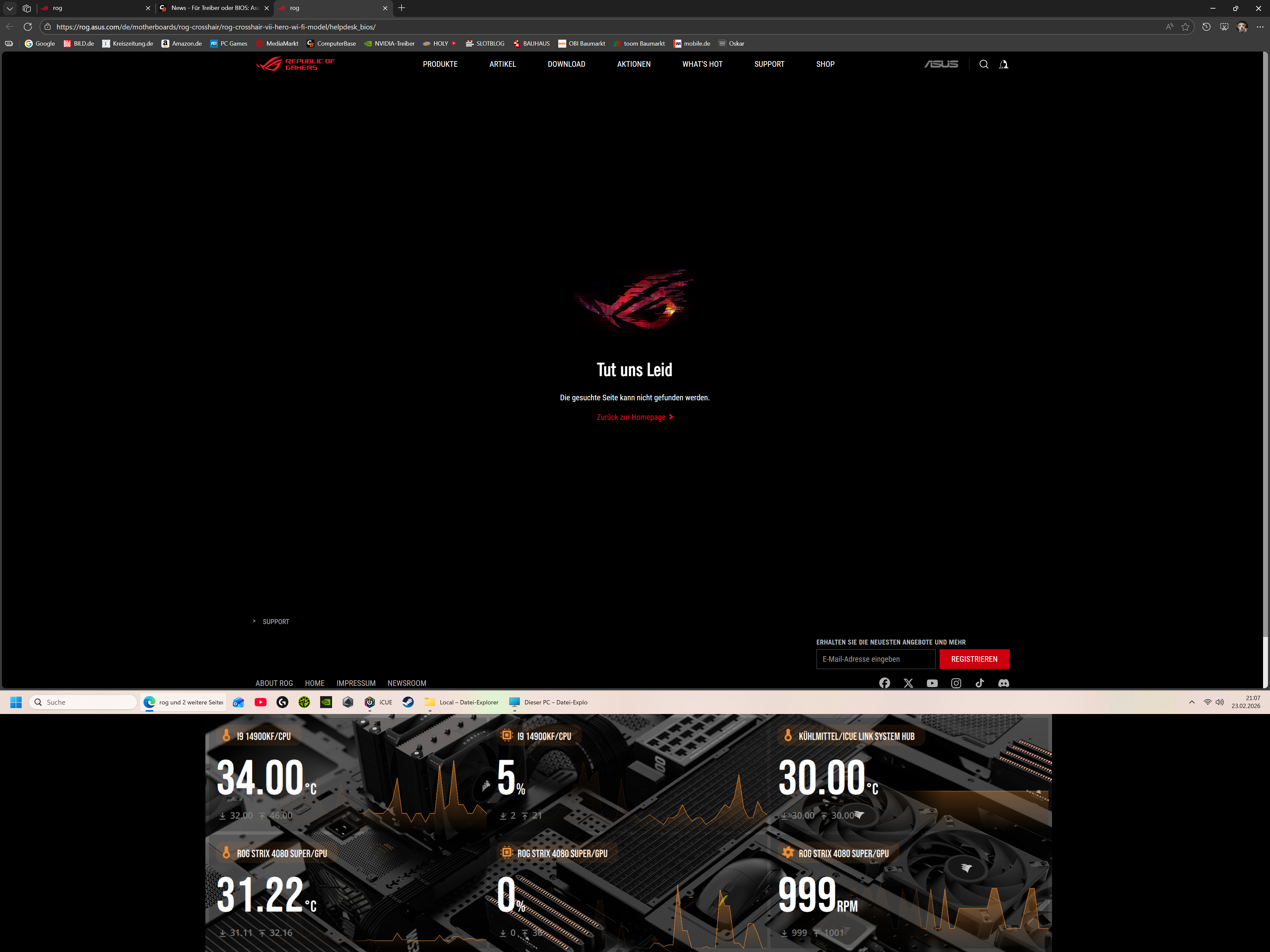The width and height of the screenshot is (1270, 952).
Task: Open the ROG site search icon
Action: tap(984, 64)
